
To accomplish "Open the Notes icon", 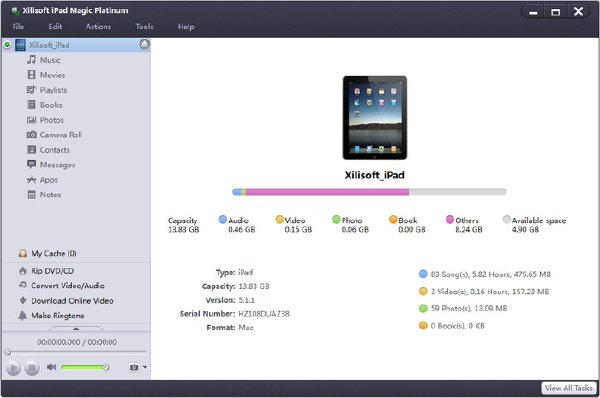I will (x=32, y=194).
